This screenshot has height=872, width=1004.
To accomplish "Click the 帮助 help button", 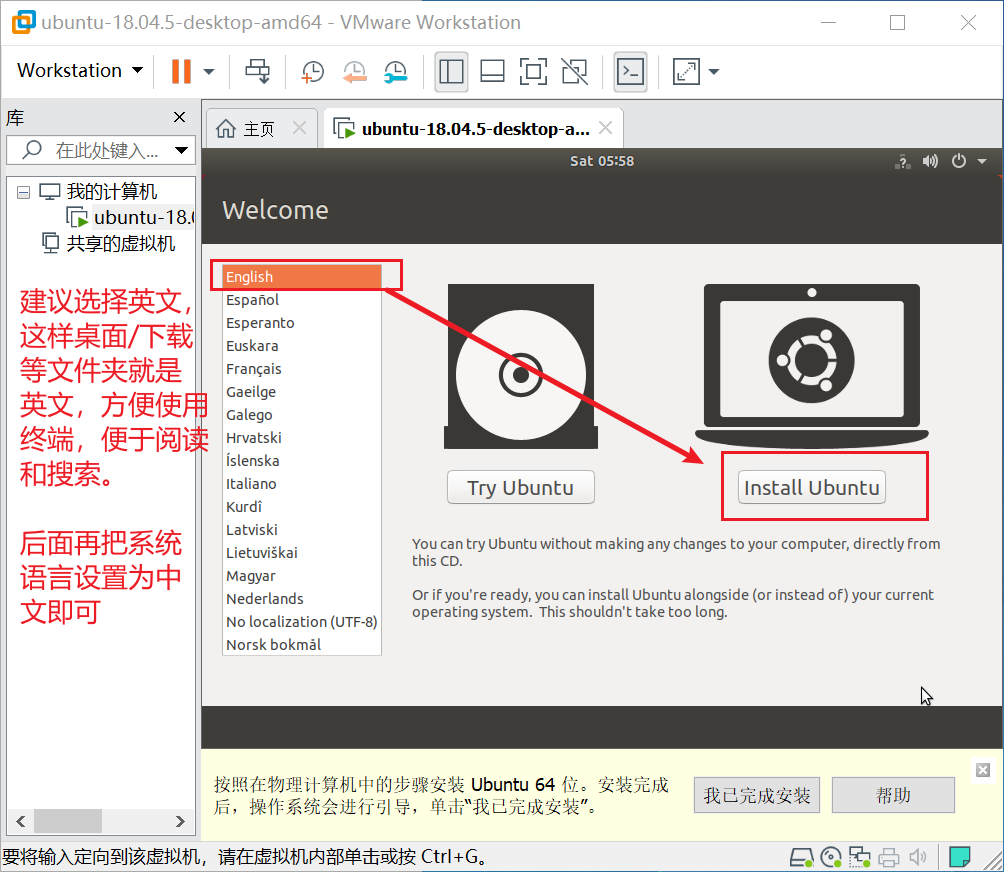I will [893, 795].
